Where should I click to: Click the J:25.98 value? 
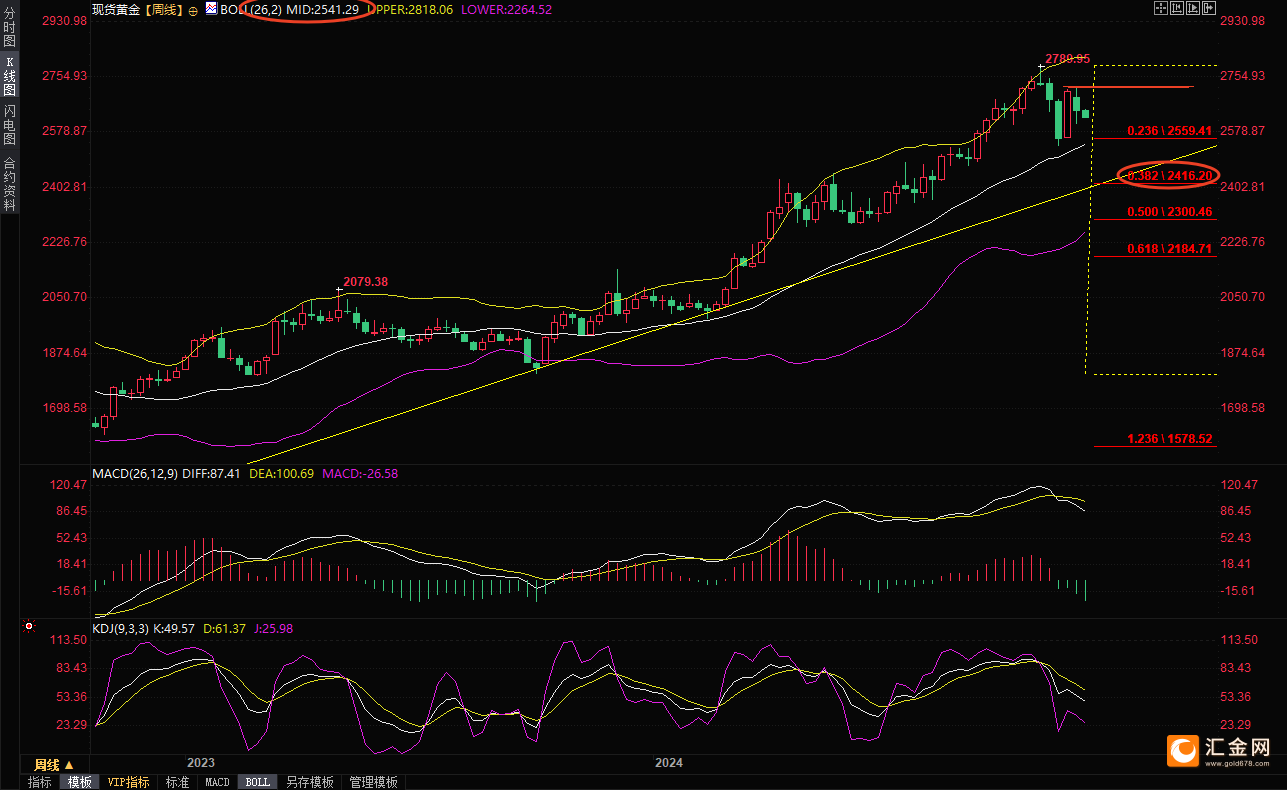tap(274, 629)
